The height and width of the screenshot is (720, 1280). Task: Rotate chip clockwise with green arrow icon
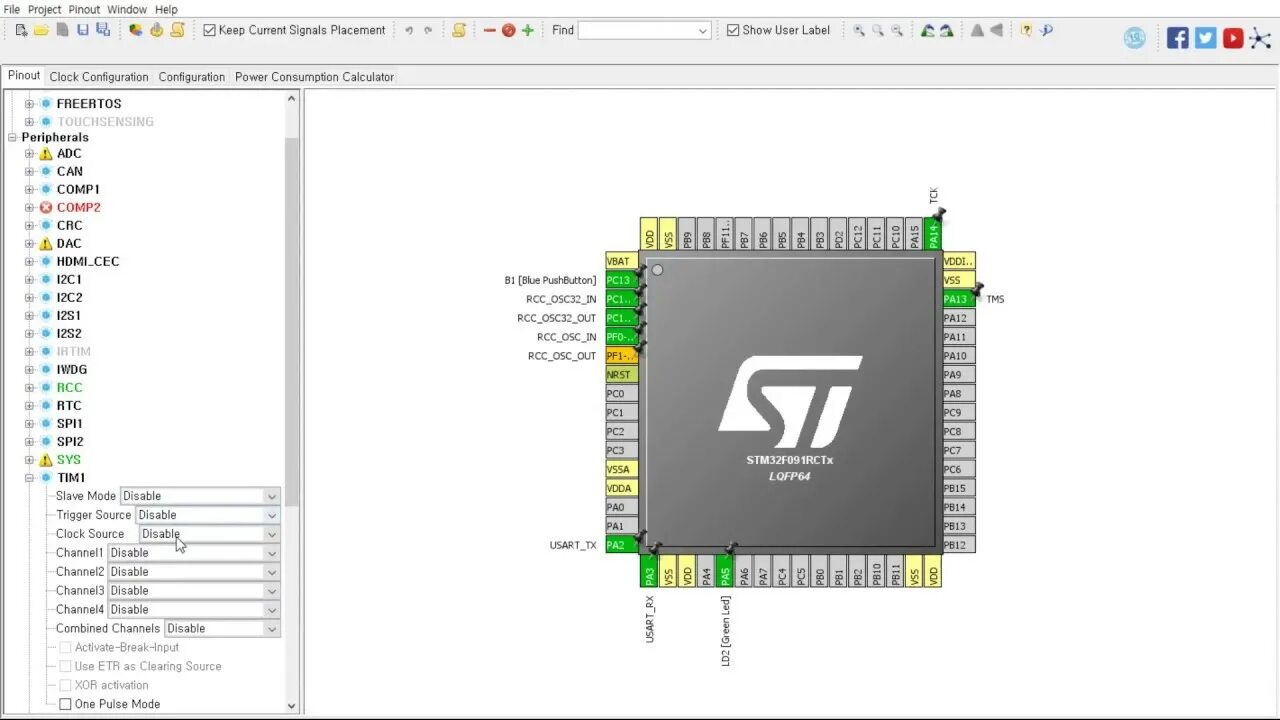point(928,30)
